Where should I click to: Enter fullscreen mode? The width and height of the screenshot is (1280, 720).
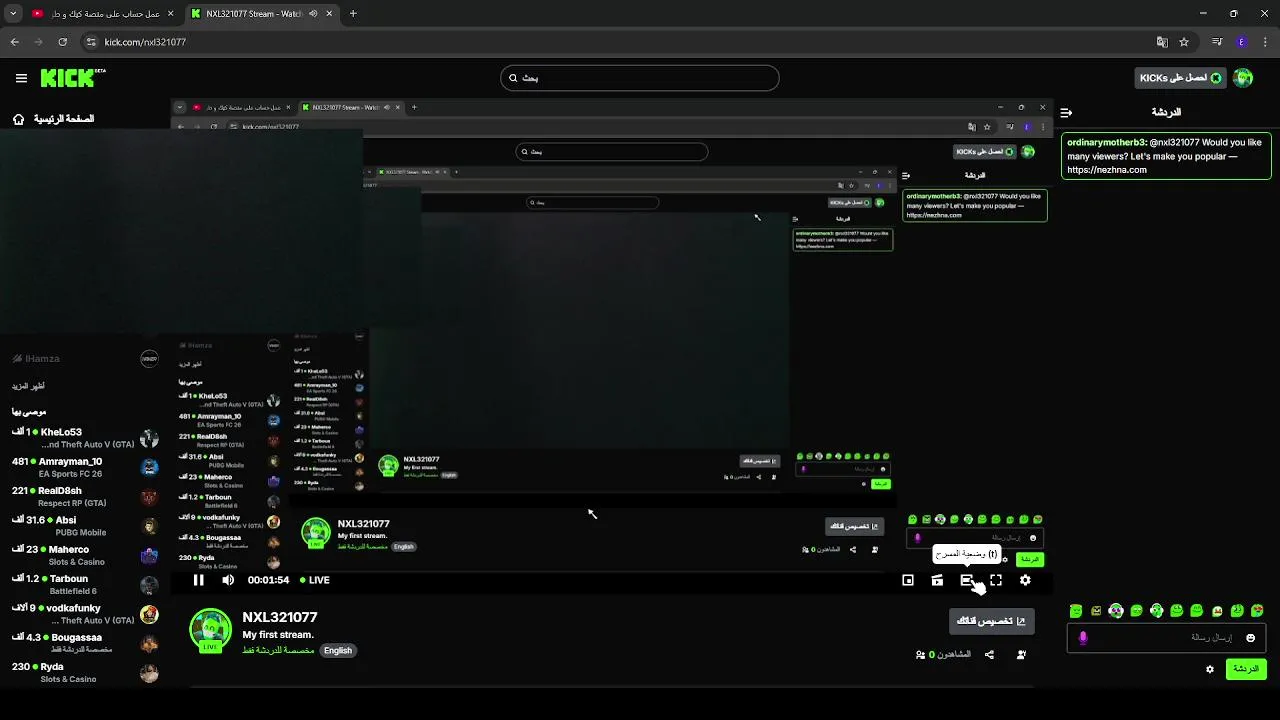pyautogui.click(x=996, y=580)
